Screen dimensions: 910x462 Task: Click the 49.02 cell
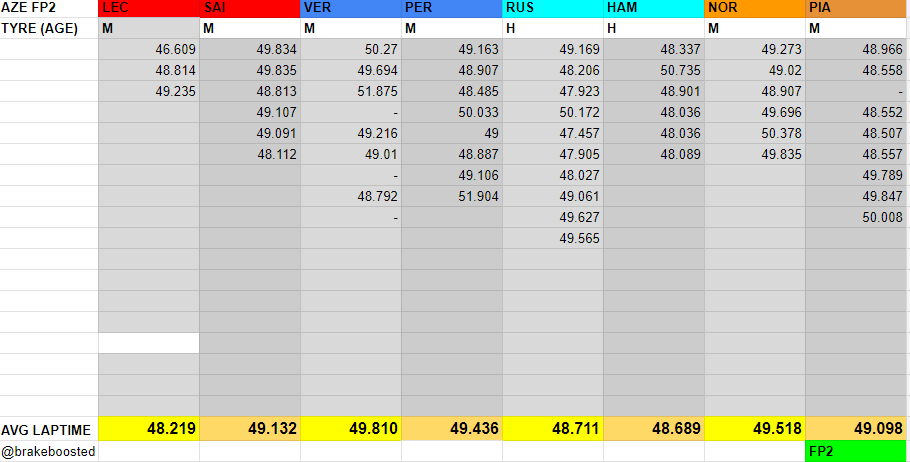(755, 70)
